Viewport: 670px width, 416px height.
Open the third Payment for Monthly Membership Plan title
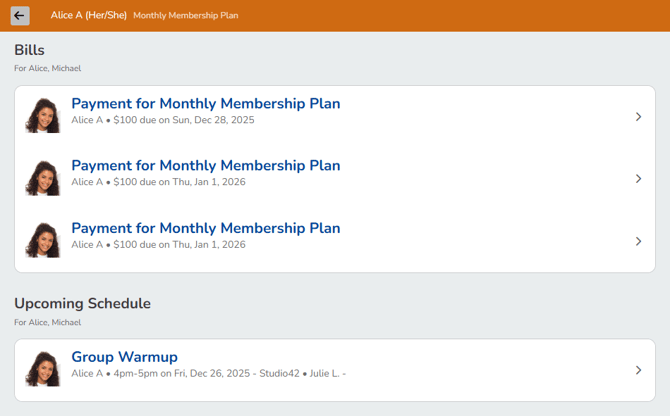click(x=205, y=228)
